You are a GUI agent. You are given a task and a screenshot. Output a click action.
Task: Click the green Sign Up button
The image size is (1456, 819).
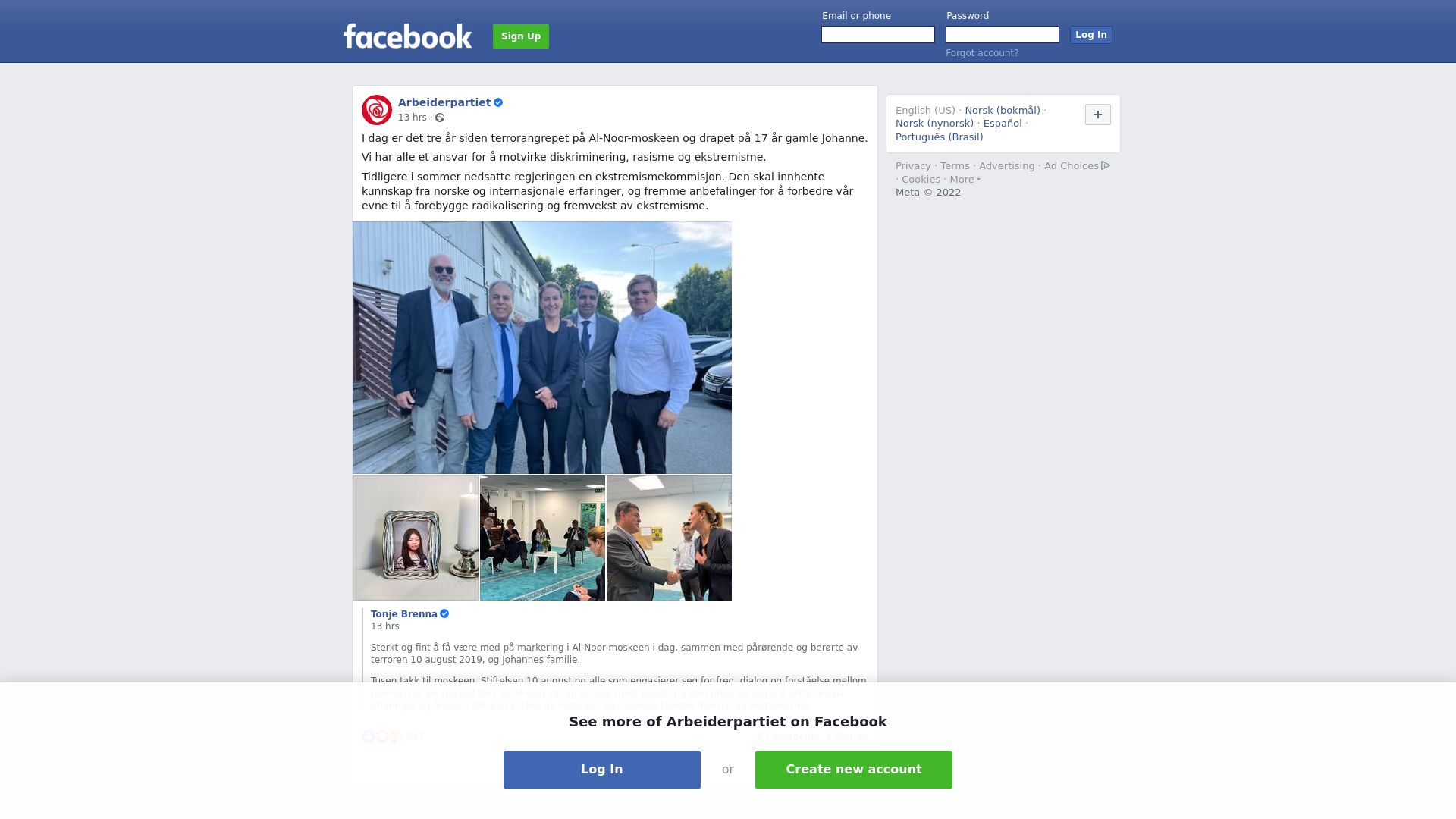521,36
